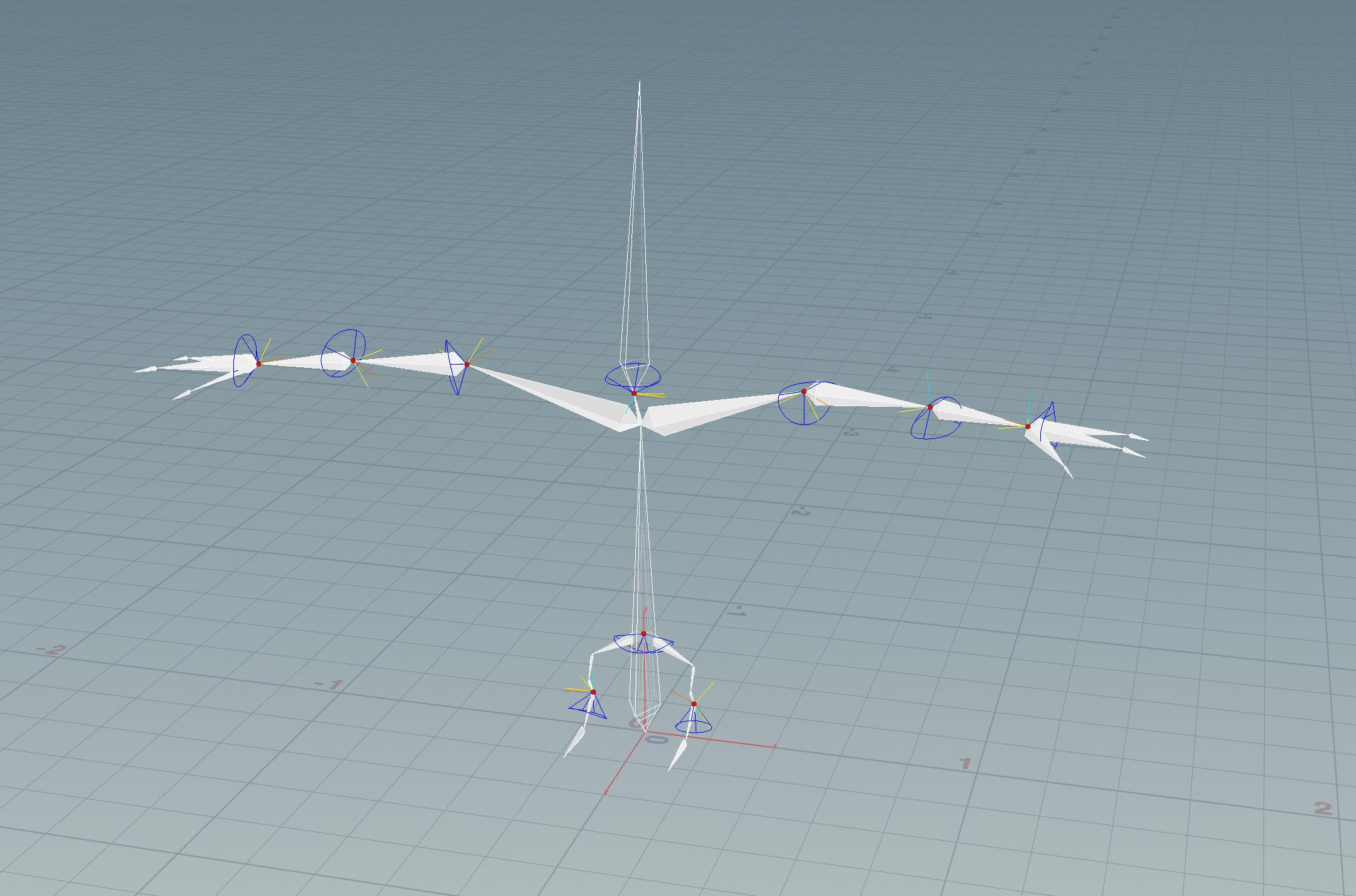
Task: Select the red joint at the rightmost wrist
Action: pos(1028,426)
